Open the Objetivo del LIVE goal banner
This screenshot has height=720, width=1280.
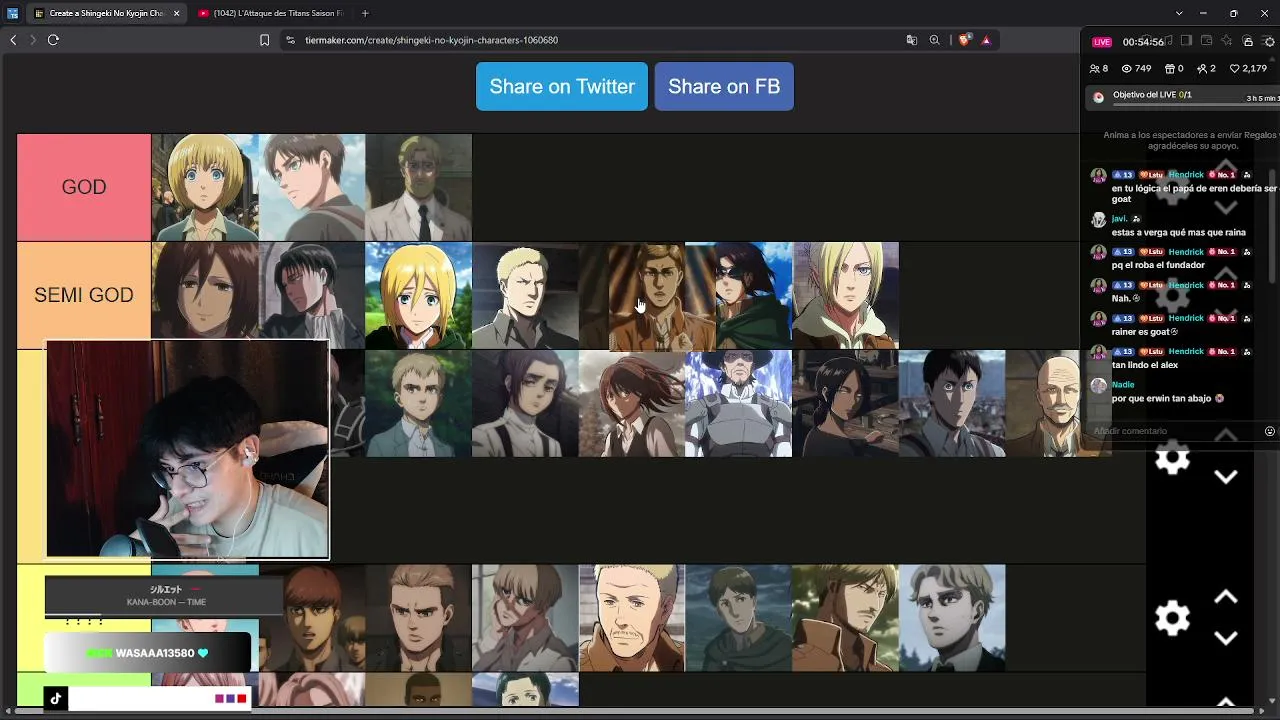(1184, 97)
